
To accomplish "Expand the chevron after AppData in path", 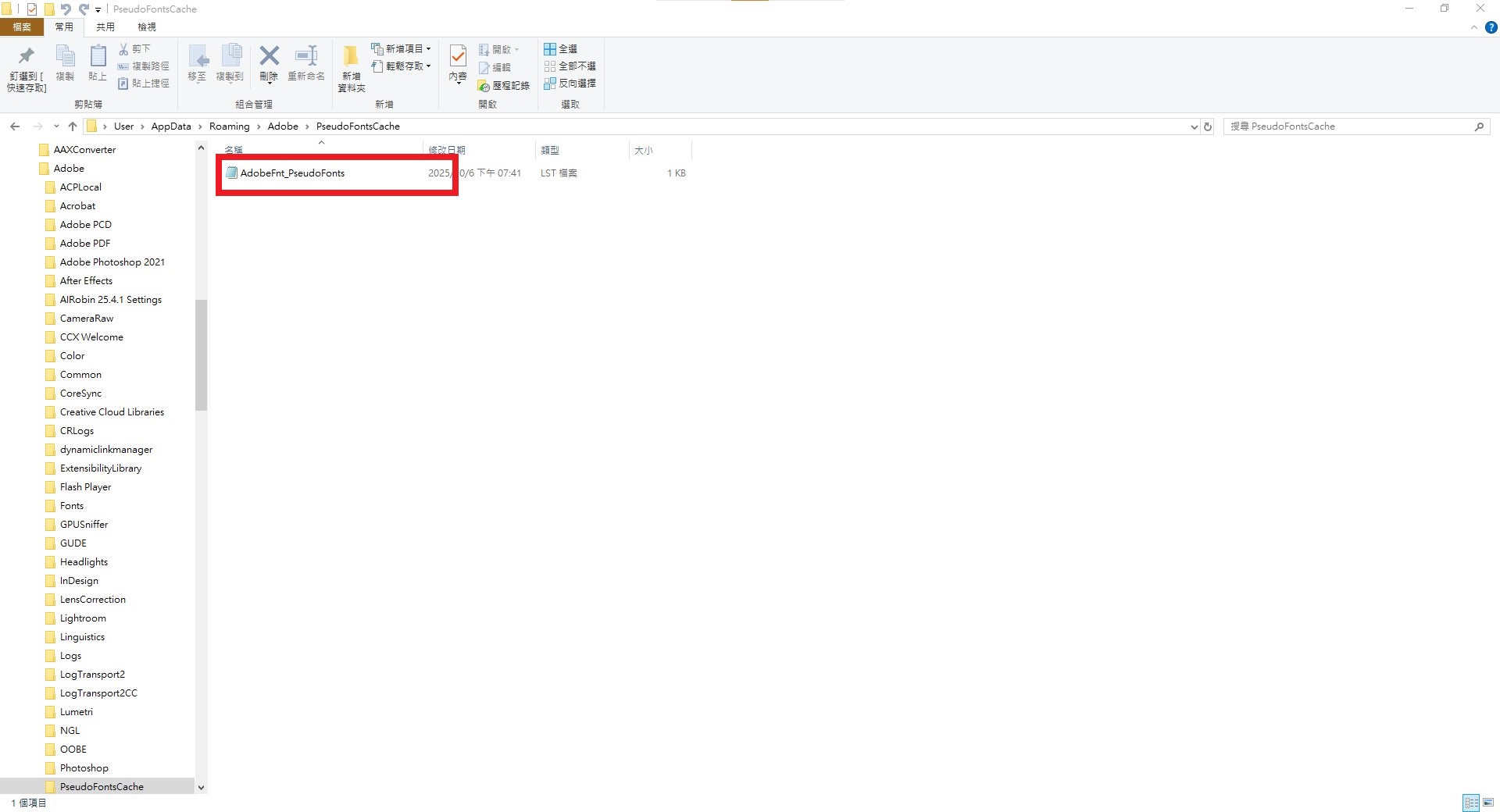I will click(x=200, y=126).
